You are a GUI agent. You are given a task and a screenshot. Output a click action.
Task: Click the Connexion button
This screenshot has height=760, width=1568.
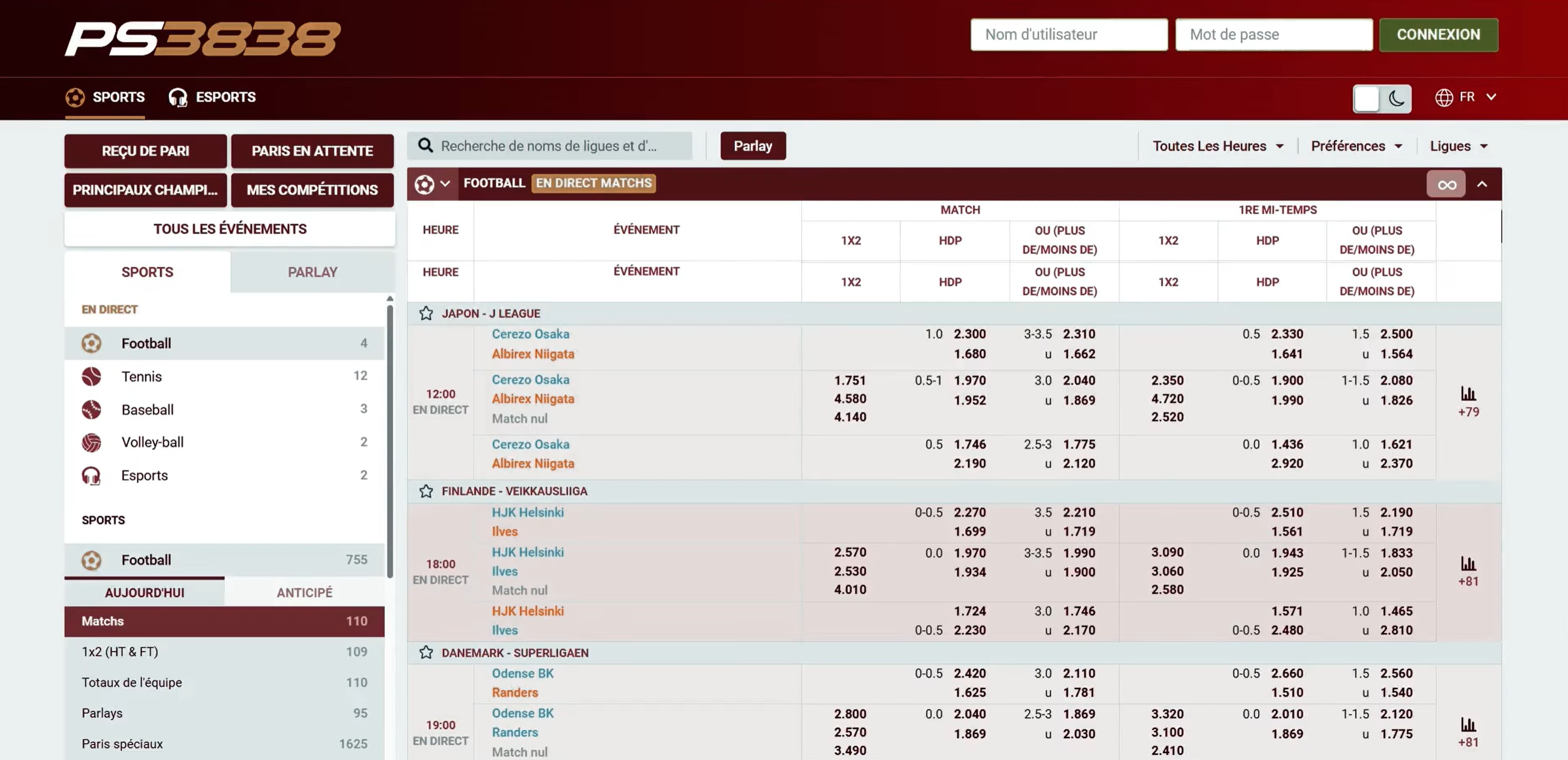pos(1438,35)
